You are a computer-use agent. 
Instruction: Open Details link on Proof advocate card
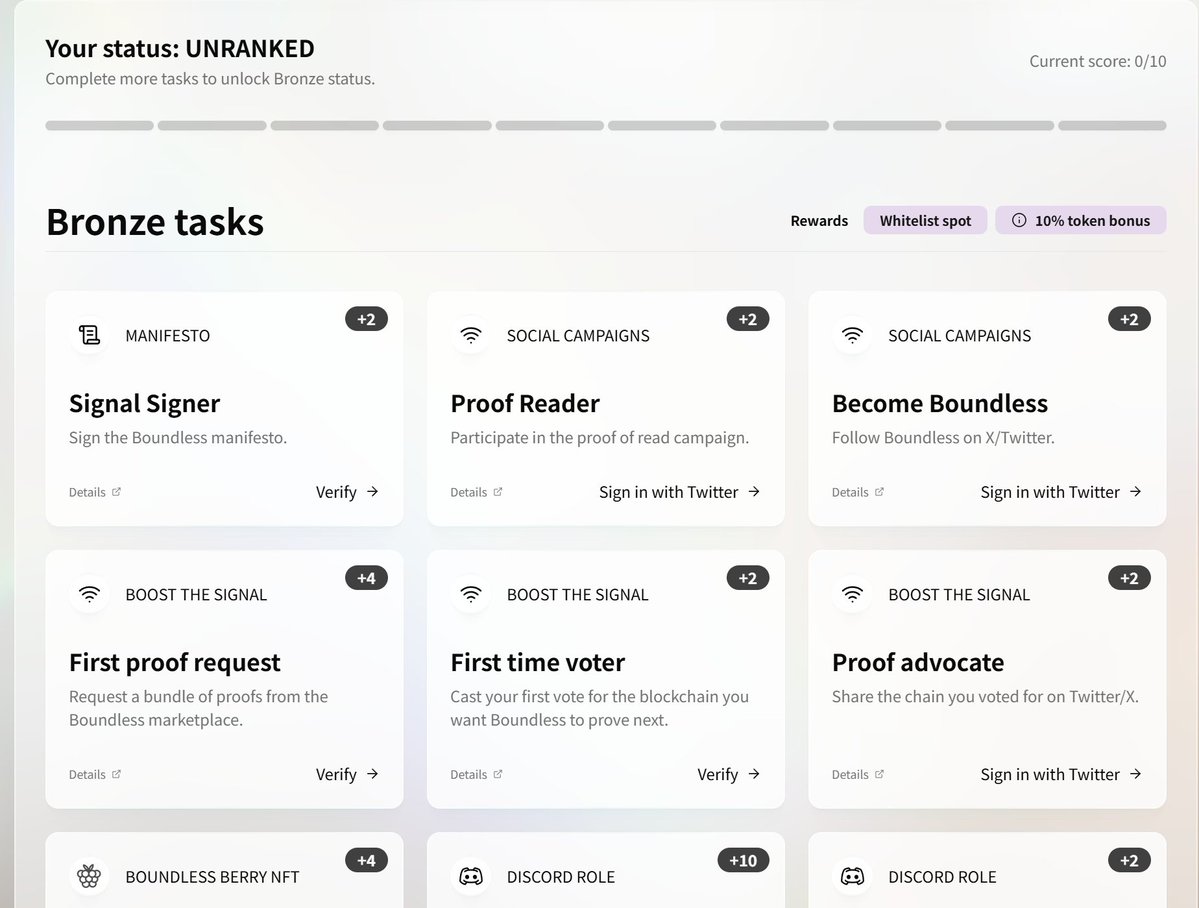tap(858, 774)
